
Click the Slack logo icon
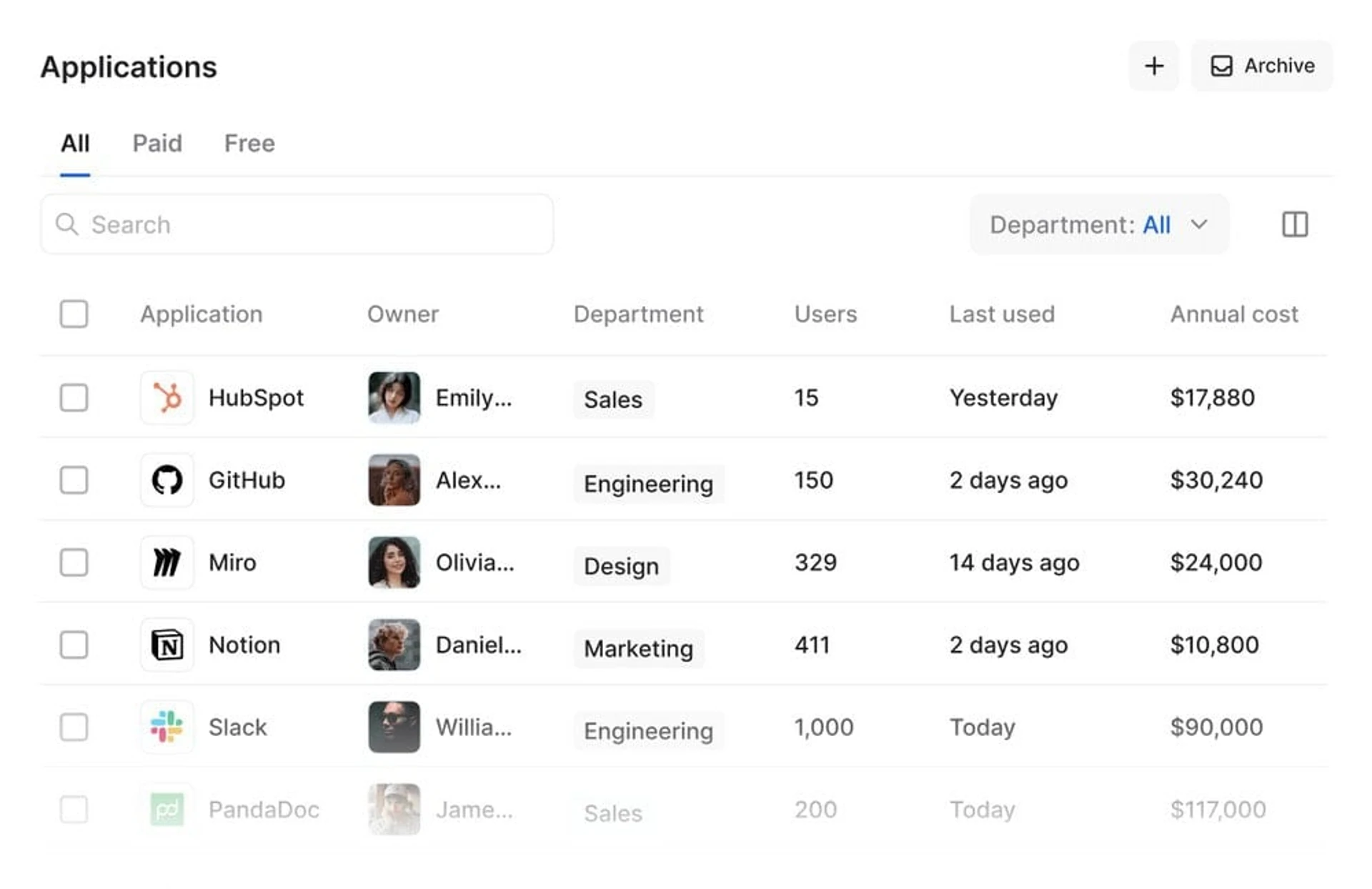(167, 727)
